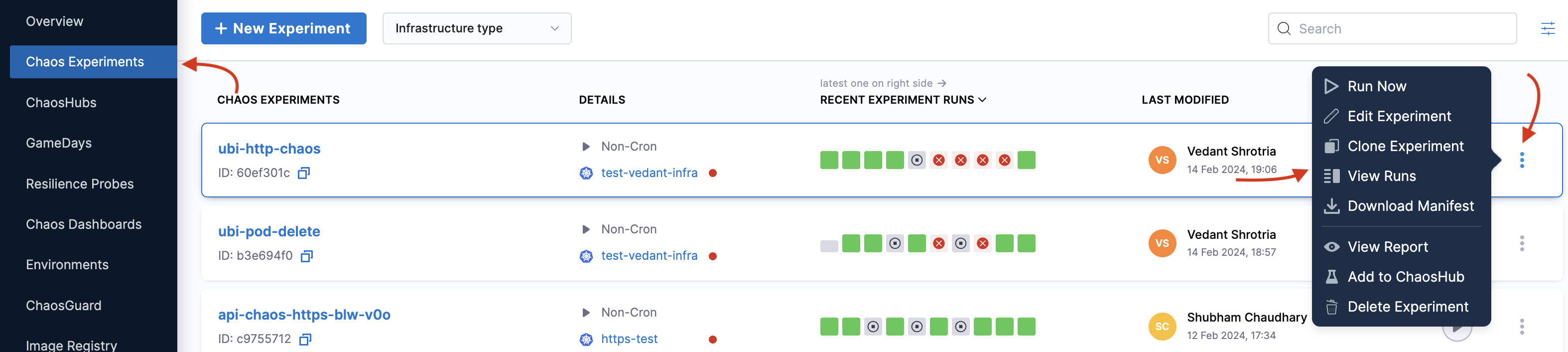This screenshot has height=352, width=1568.
Task: Open the ubi-pod-delete experiment link
Action: click(x=269, y=231)
